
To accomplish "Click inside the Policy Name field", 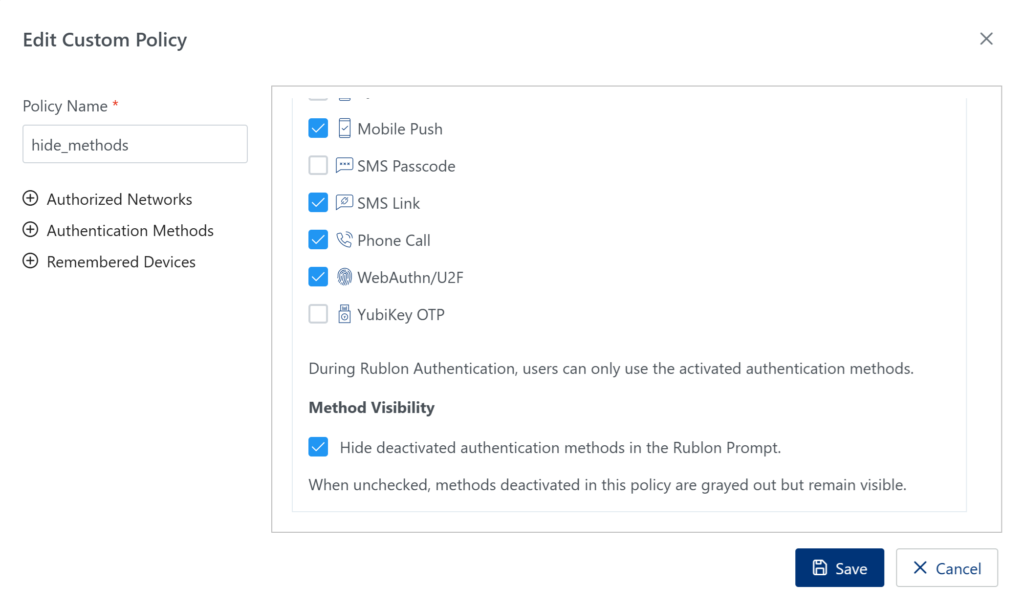I will (x=134, y=144).
